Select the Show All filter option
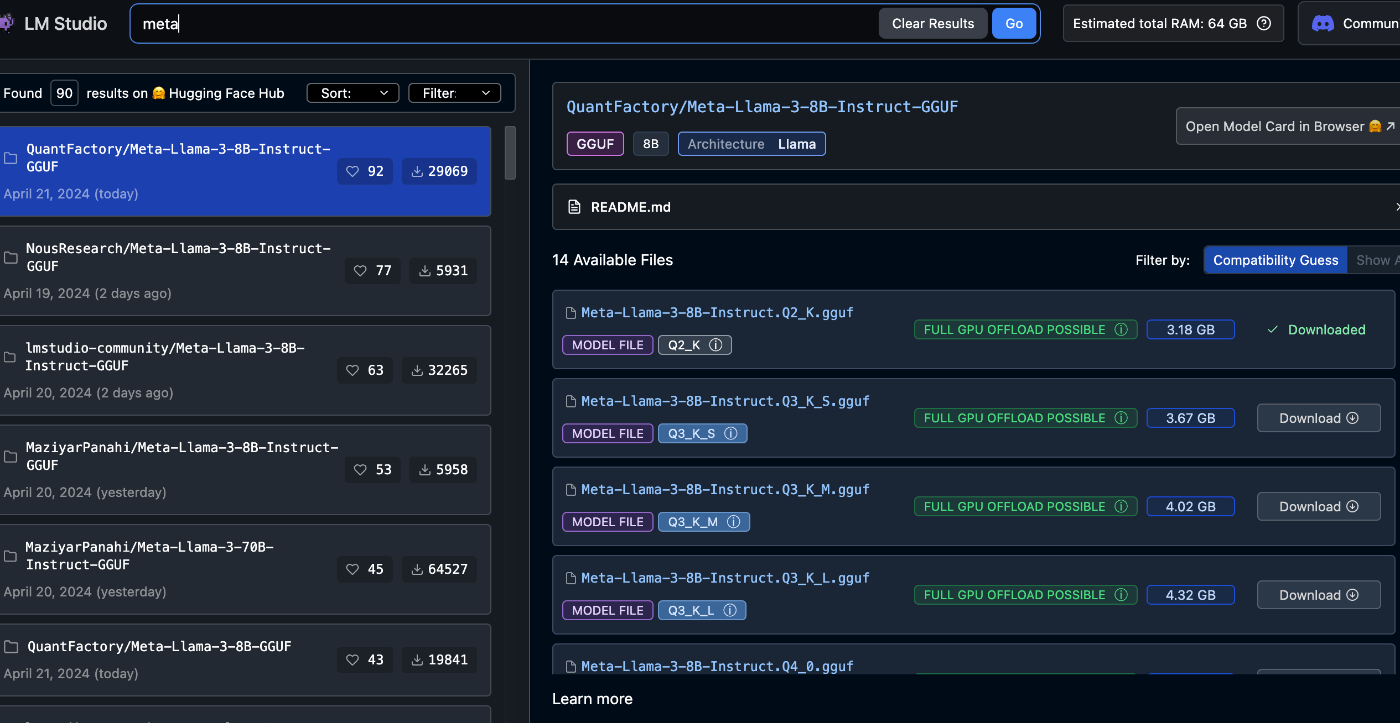The height and width of the screenshot is (723, 1400). (1374, 260)
